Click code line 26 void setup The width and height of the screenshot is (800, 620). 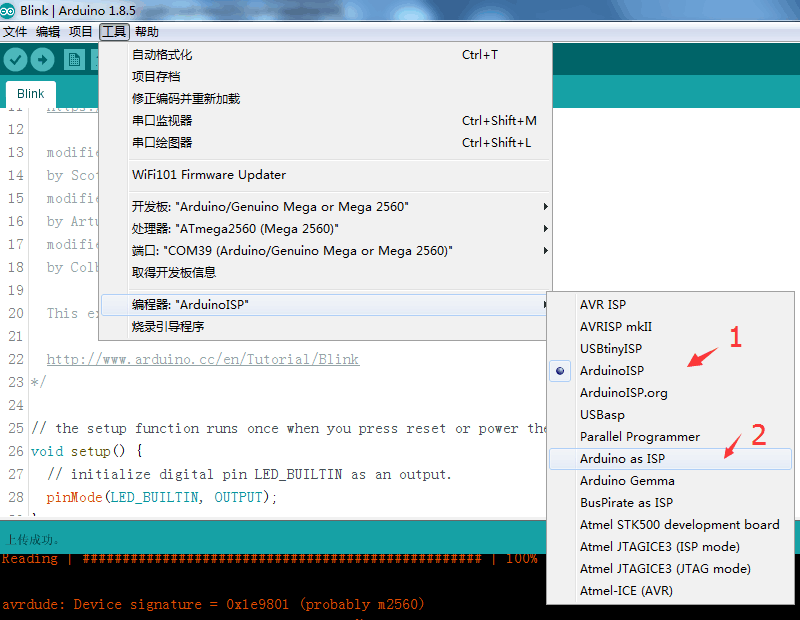click(87, 452)
